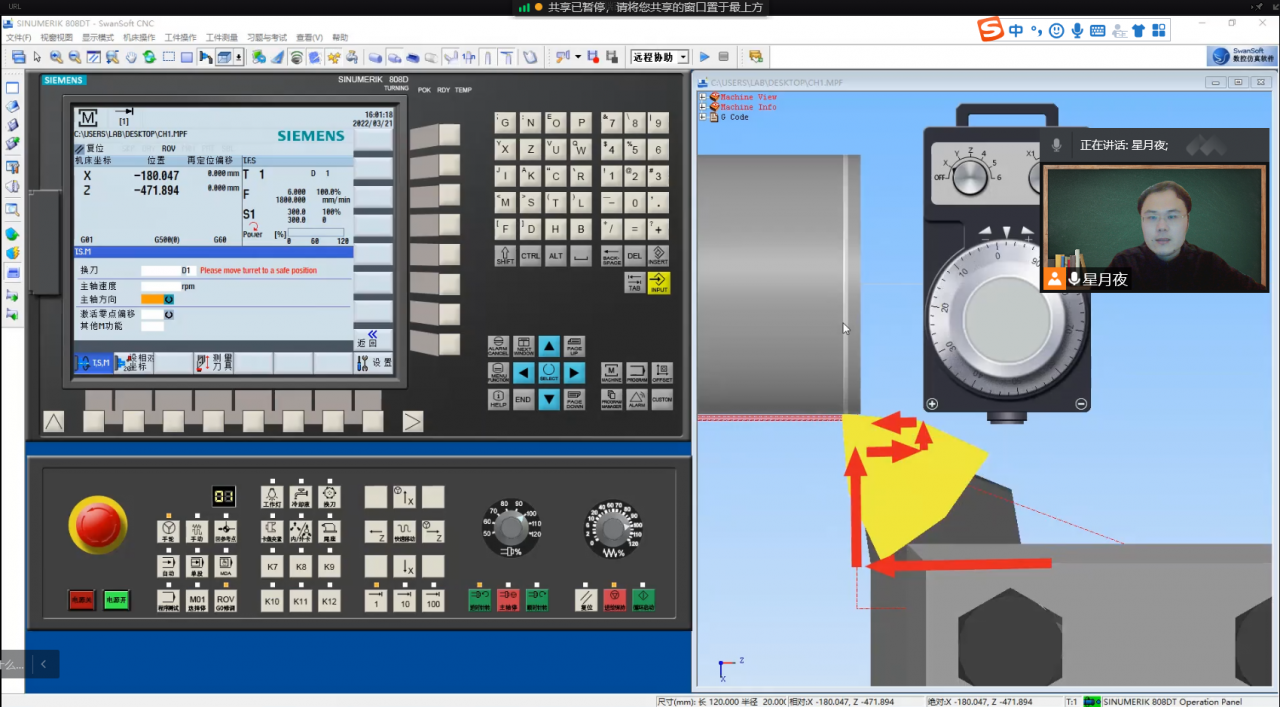Click the green cycle start key
Image resolution: width=1280 pixels, height=707 pixels.
(643, 600)
